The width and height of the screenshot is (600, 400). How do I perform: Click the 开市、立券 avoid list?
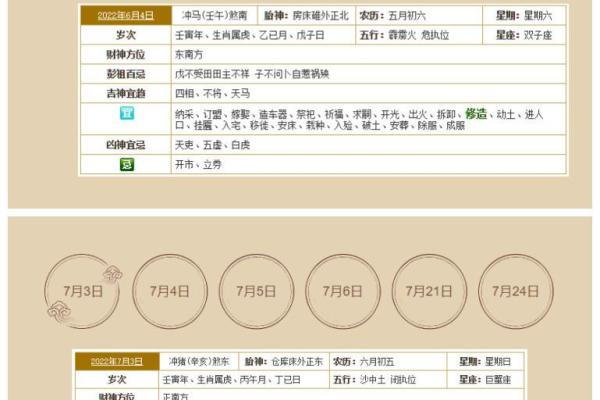199,164
